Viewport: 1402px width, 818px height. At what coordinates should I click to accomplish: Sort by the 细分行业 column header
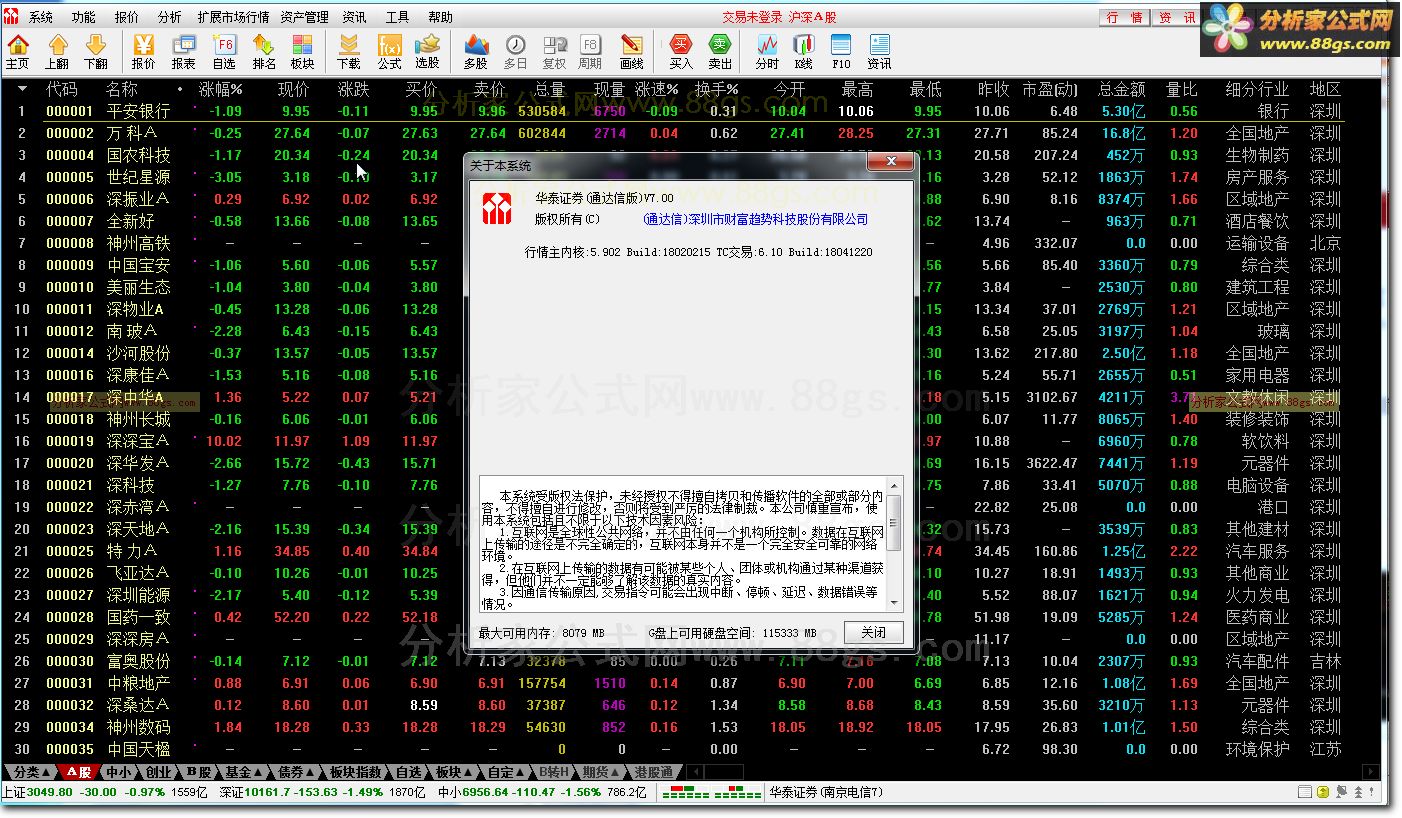pyautogui.click(x=1257, y=88)
